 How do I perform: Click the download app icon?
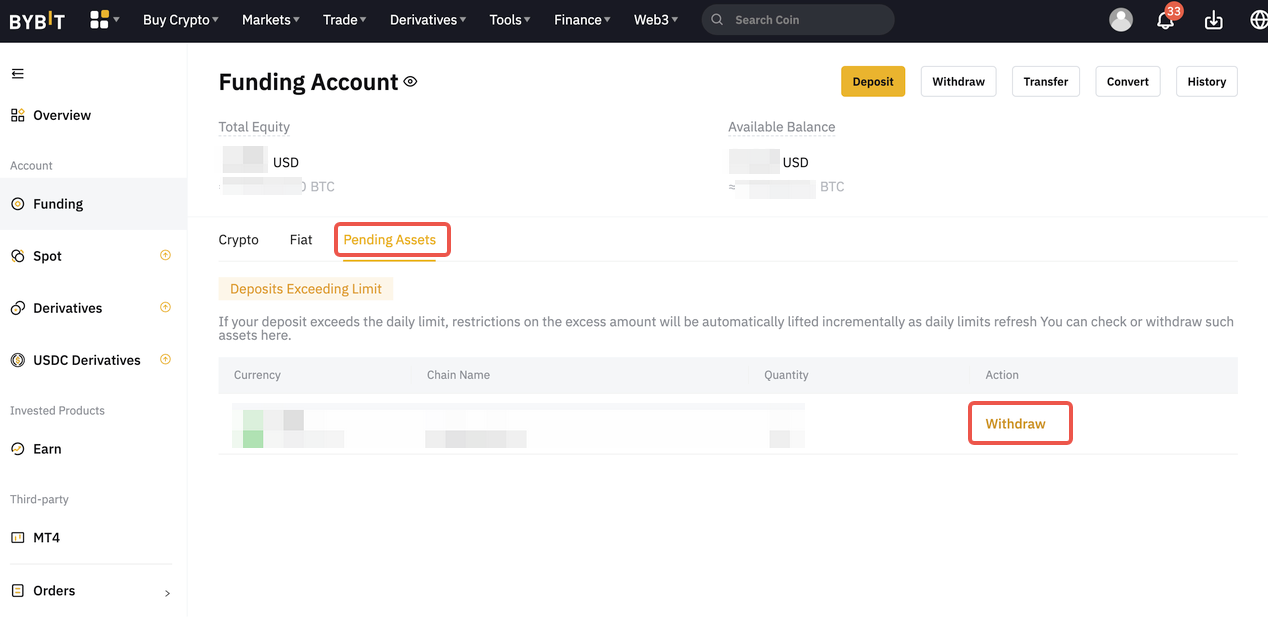pyautogui.click(x=1213, y=20)
